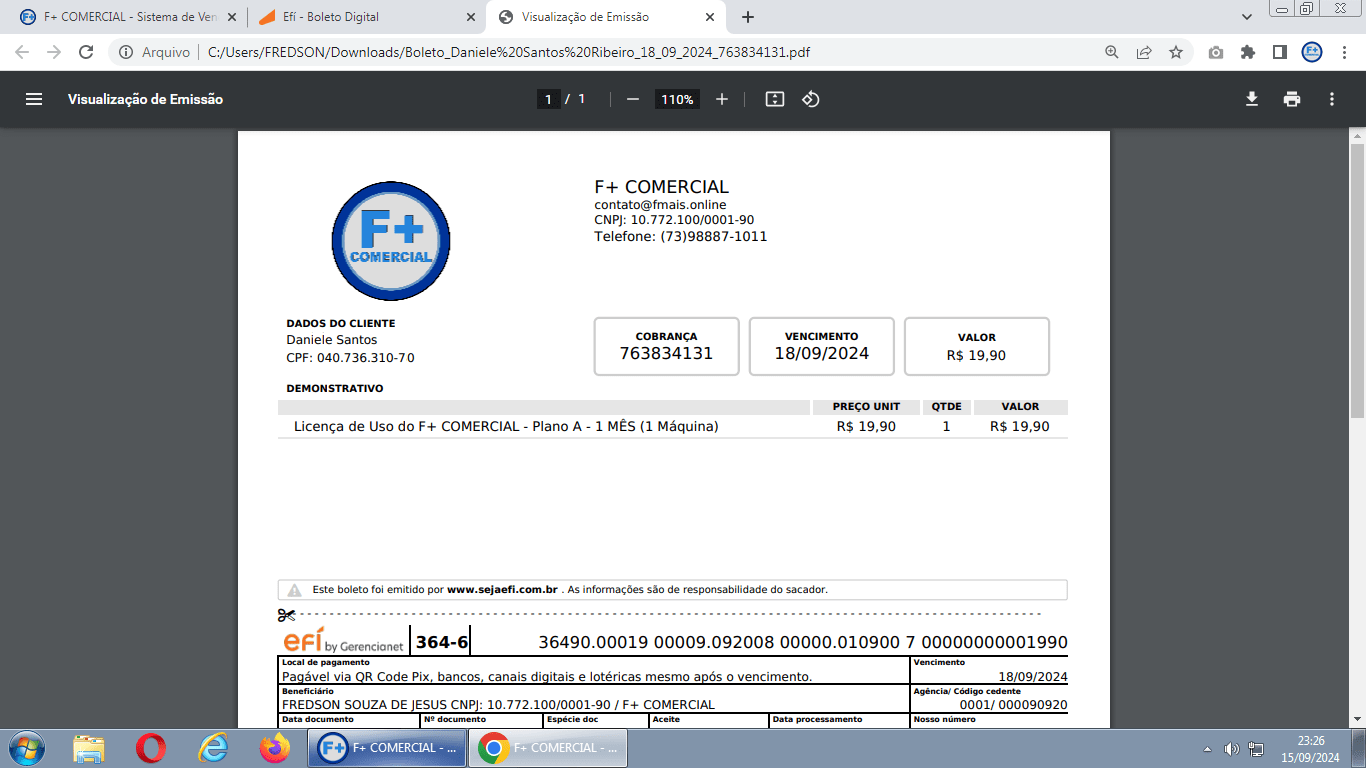Share this page icon in address bar

click(1144, 52)
